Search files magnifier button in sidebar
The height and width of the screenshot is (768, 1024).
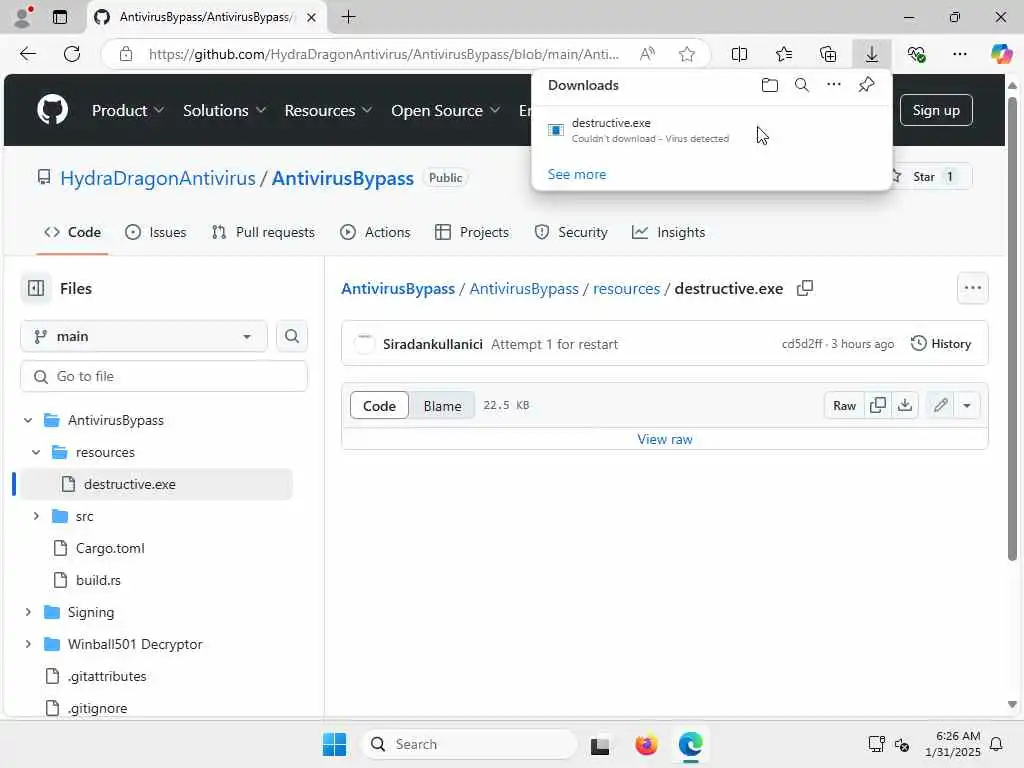pyautogui.click(x=292, y=336)
